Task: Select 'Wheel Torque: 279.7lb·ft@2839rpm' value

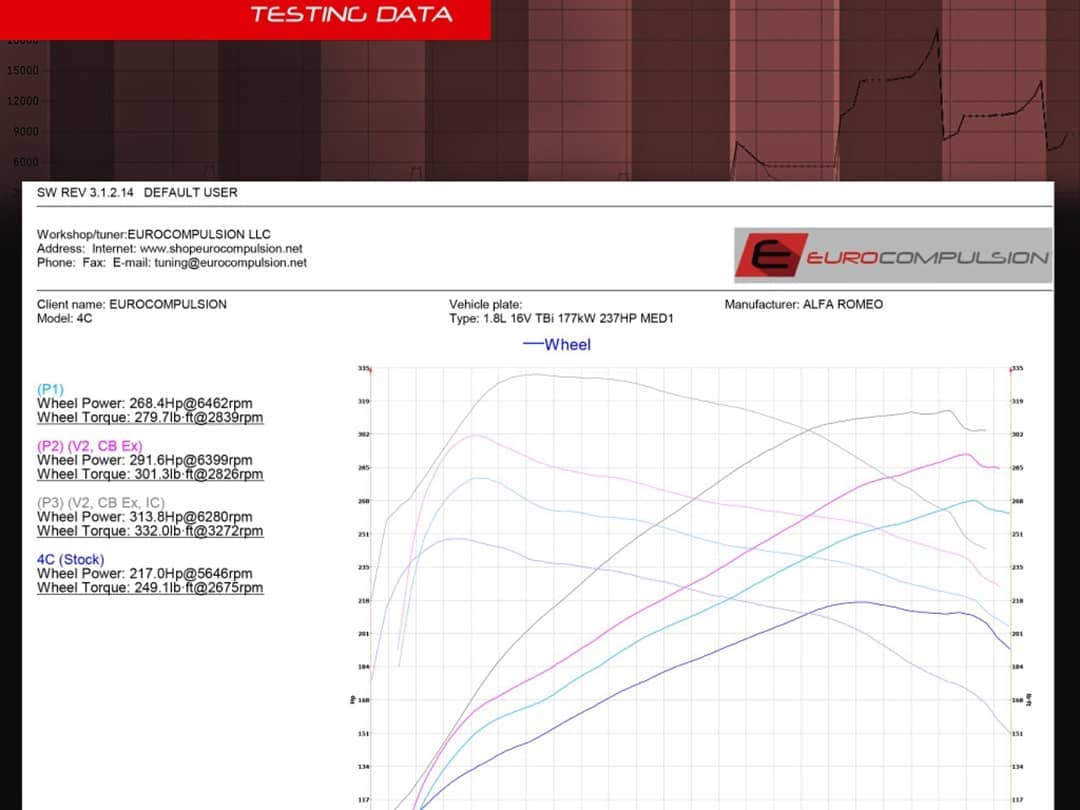Action: pos(150,417)
